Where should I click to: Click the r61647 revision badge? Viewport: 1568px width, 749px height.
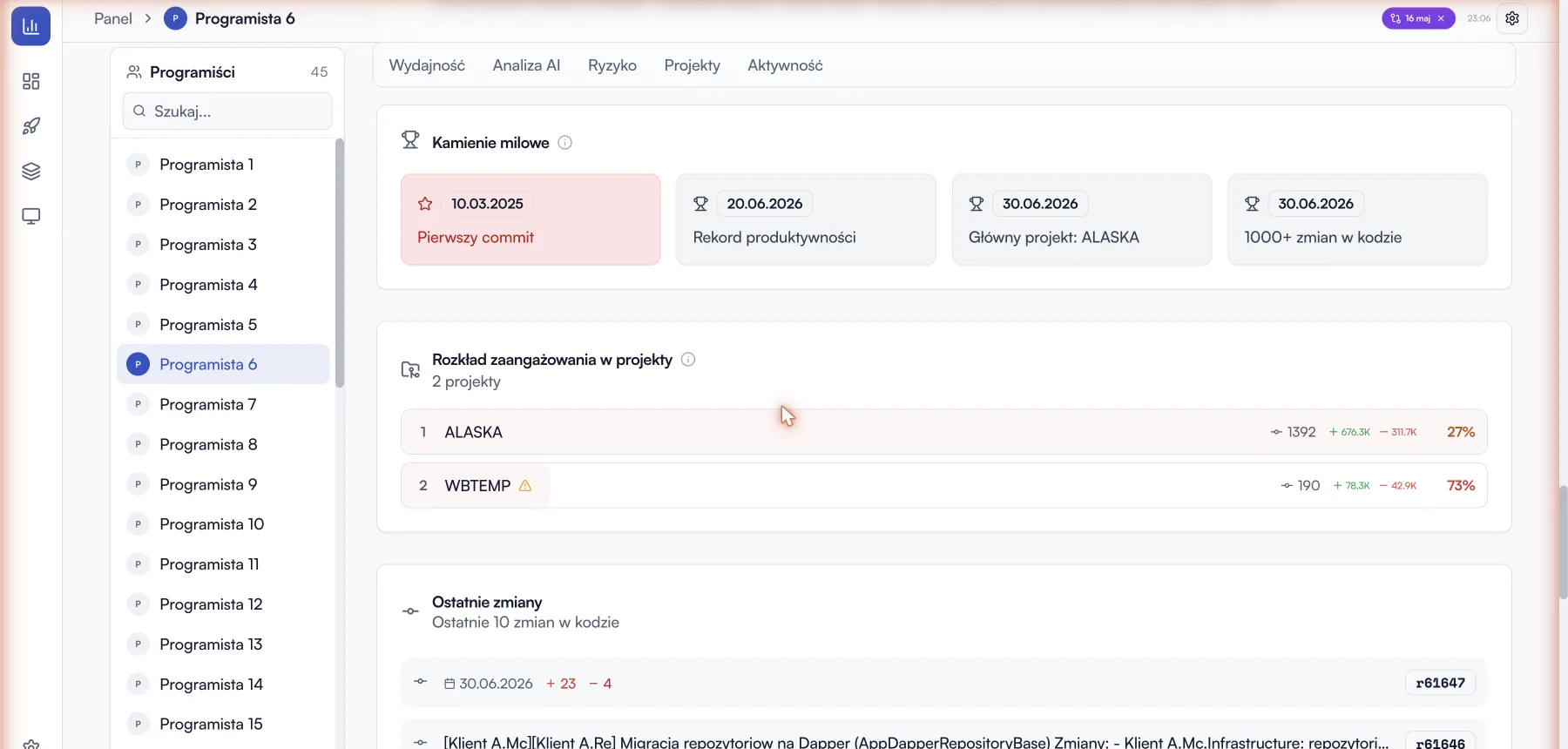[1441, 683]
